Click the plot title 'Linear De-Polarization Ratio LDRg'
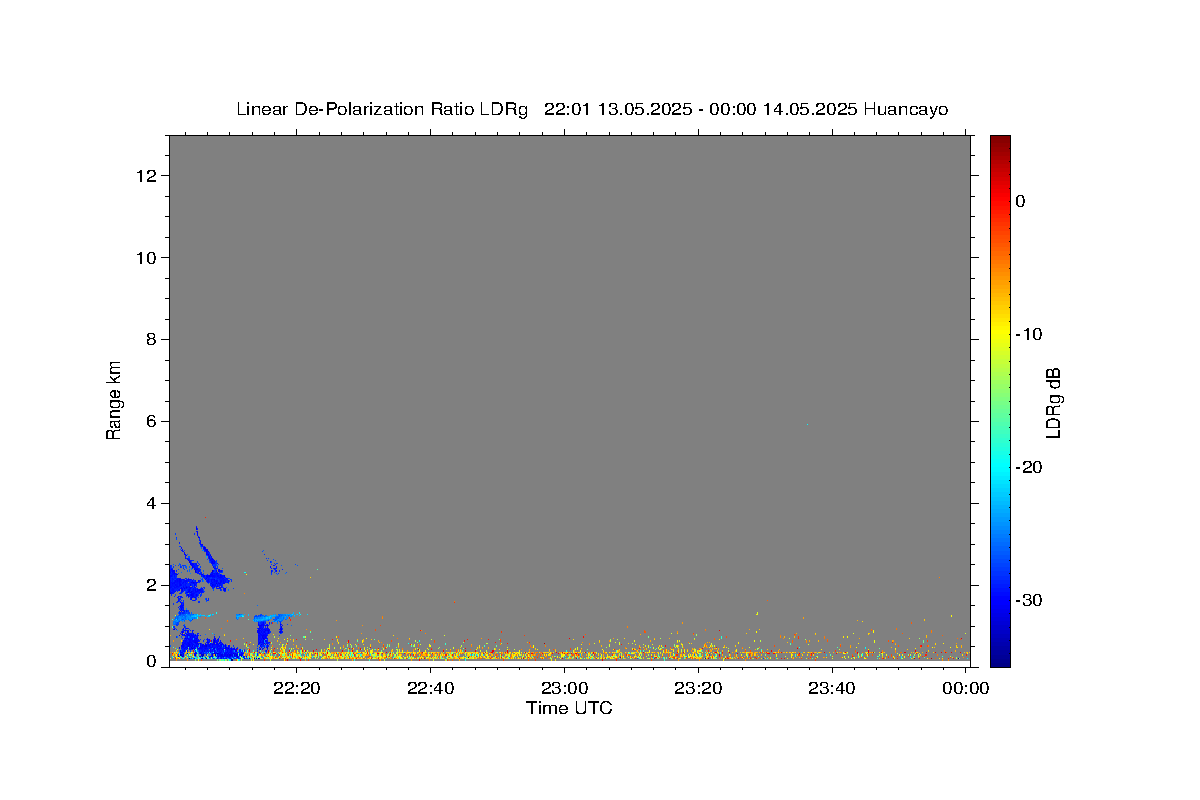 click(381, 109)
